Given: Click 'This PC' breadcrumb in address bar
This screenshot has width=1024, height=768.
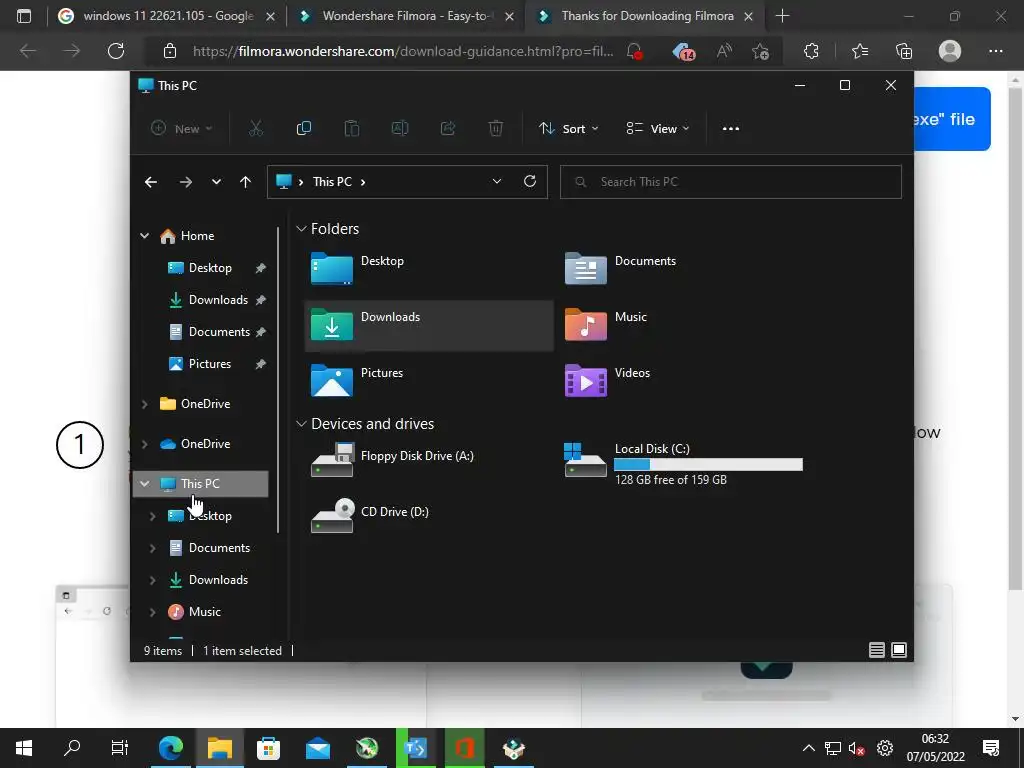Looking at the screenshot, I should tap(332, 182).
